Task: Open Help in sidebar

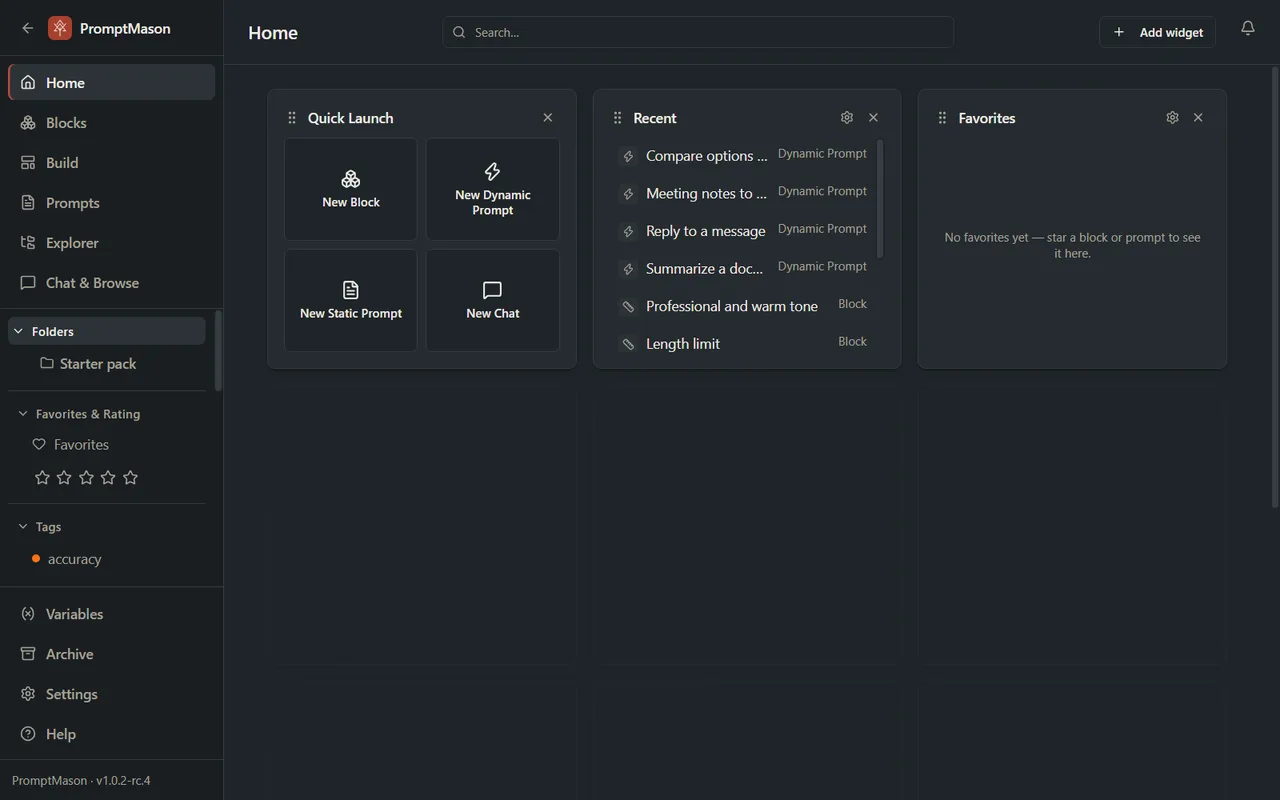Action: tap(111, 734)
